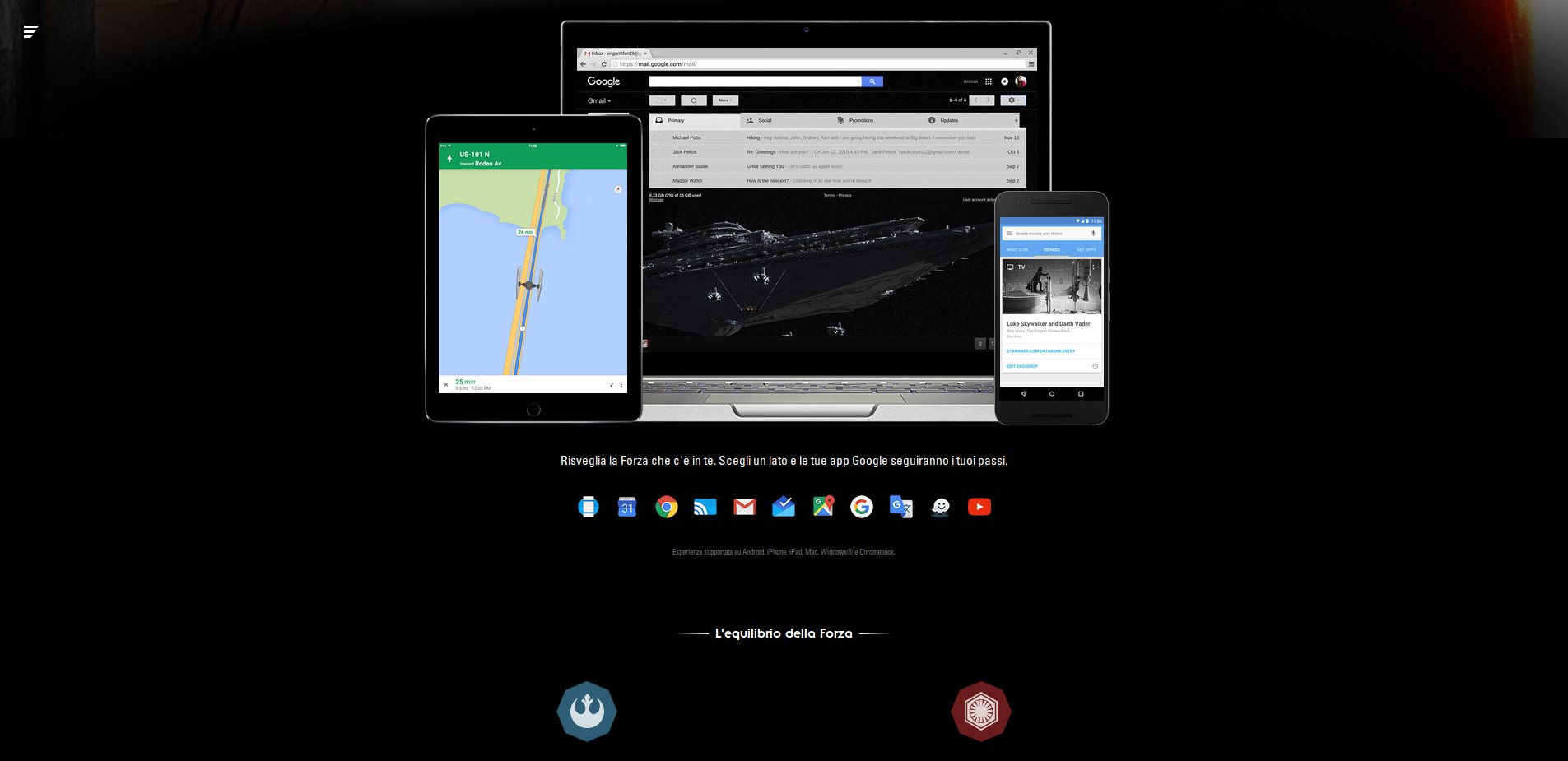Click the browser back arrow in laptop mockup
The image size is (1568, 761).
(584, 64)
